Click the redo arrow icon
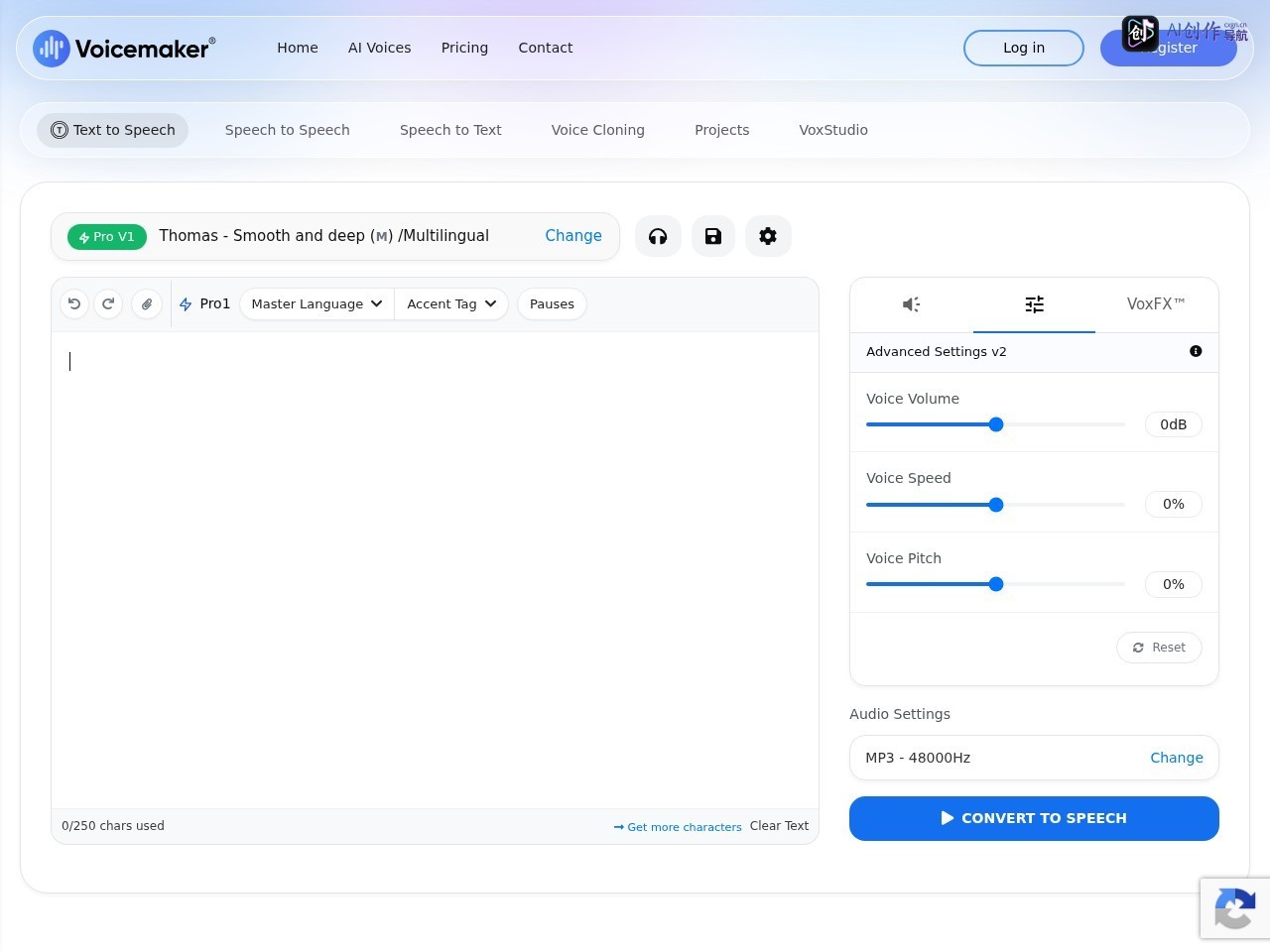The image size is (1270, 952). (108, 304)
